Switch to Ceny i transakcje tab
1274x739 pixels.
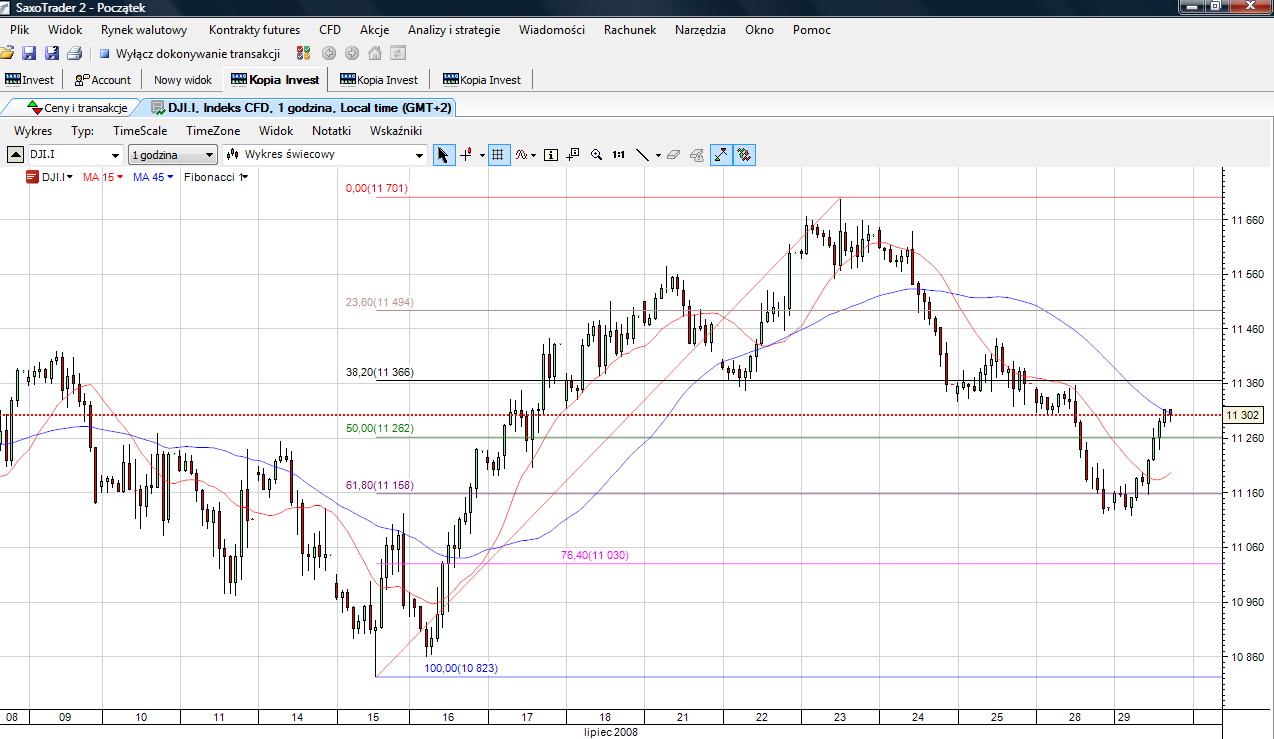pyautogui.click(x=76, y=107)
